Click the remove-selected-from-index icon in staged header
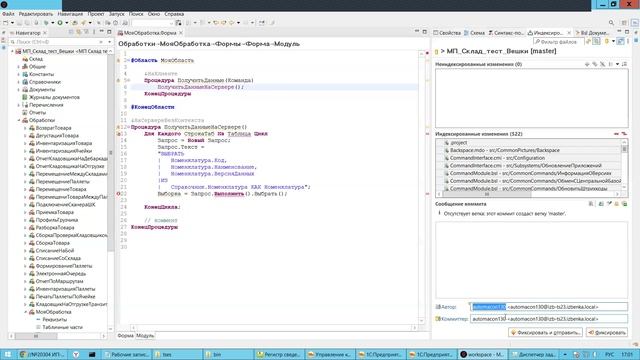This screenshot has width=640, height=360. tap(616, 133)
